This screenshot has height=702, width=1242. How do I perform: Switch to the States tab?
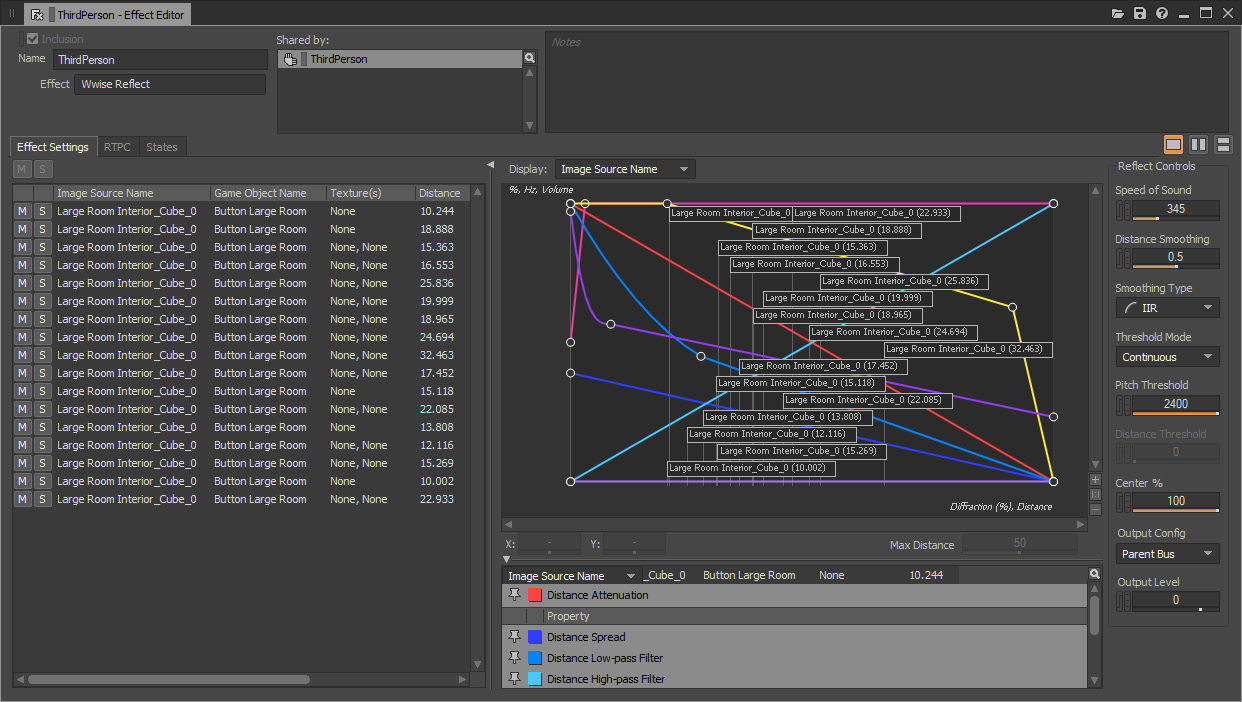[162, 147]
